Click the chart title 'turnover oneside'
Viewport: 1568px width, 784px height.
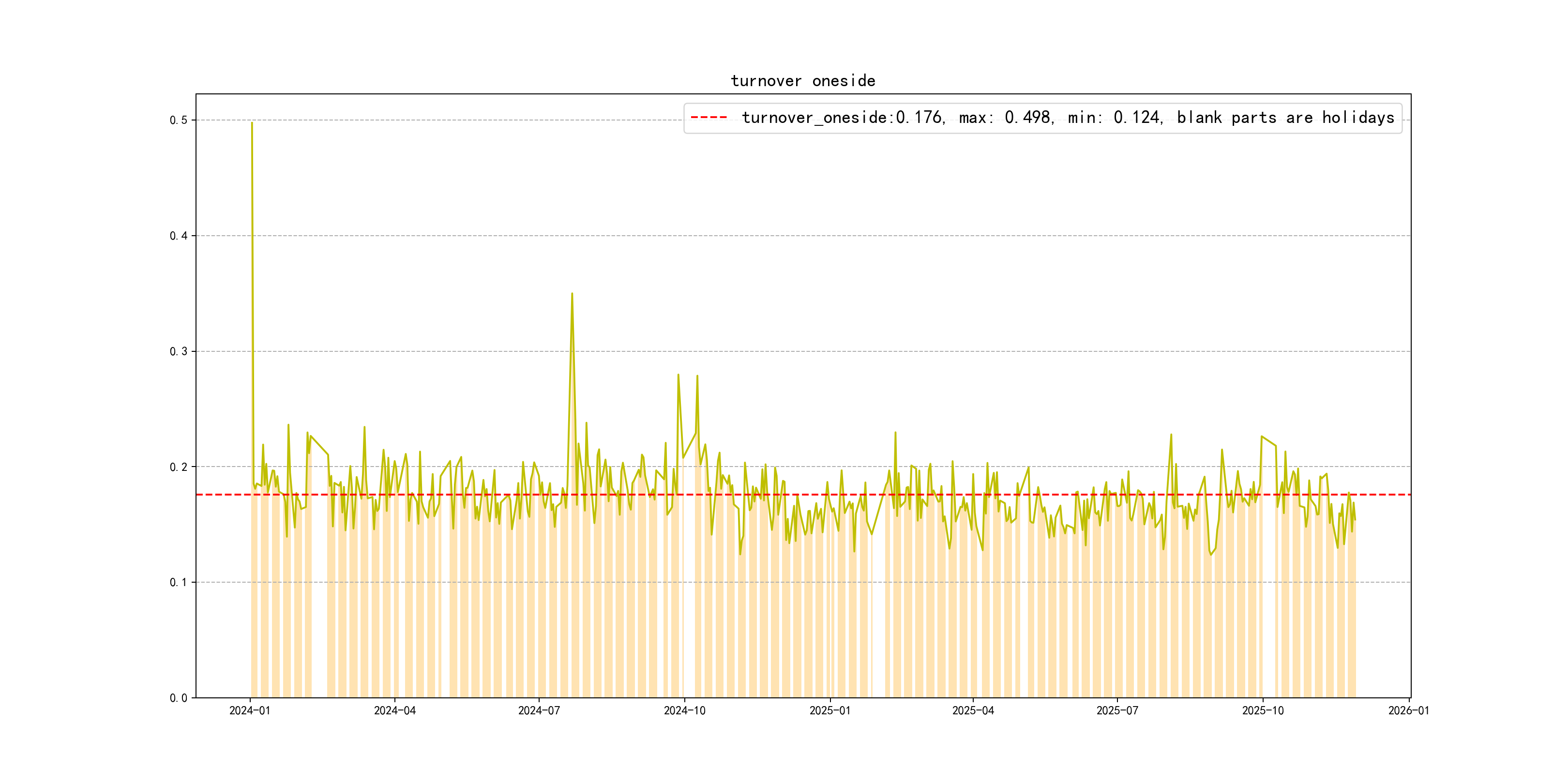pyautogui.click(x=802, y=81)
